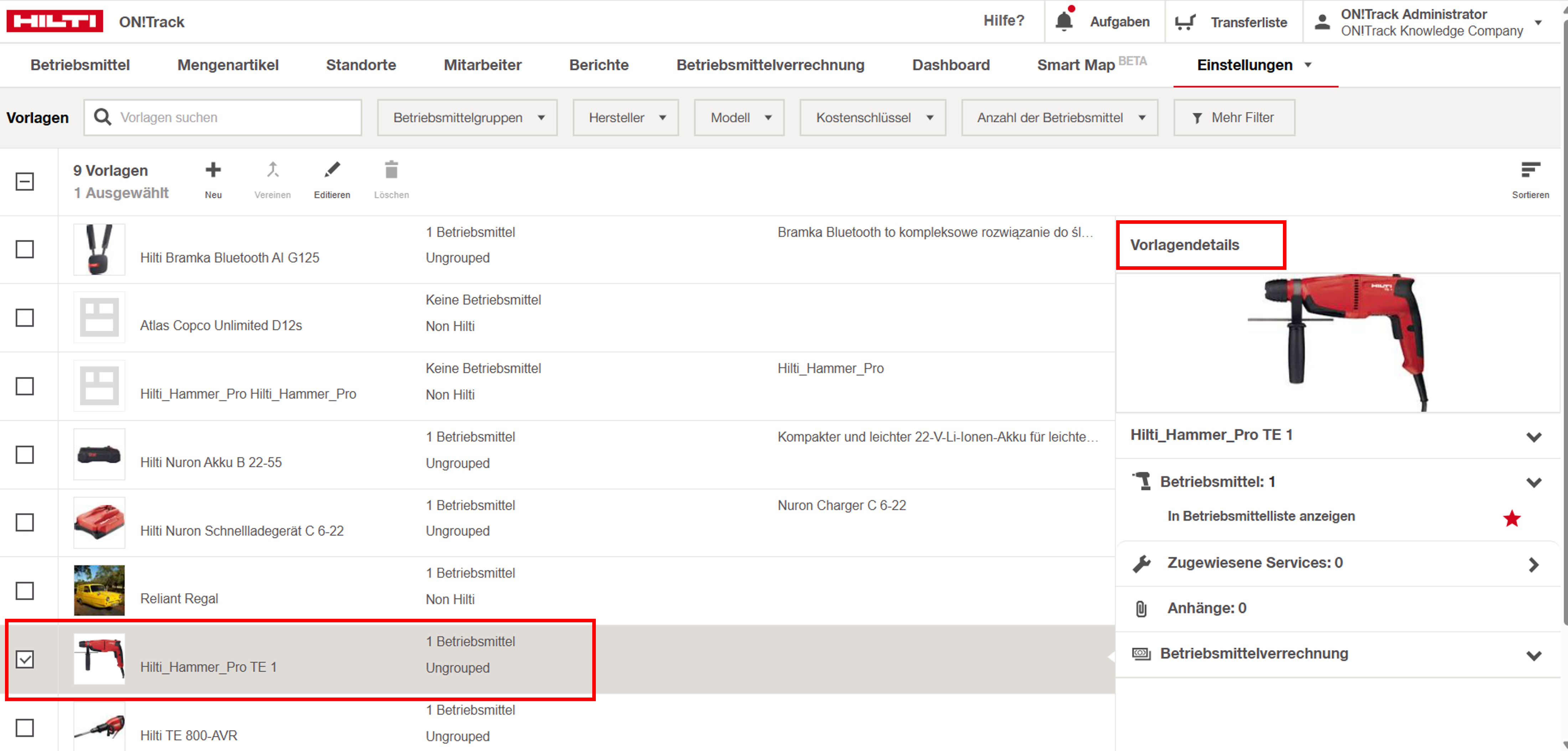Click the Hilti logo

[x=54, y=21]
